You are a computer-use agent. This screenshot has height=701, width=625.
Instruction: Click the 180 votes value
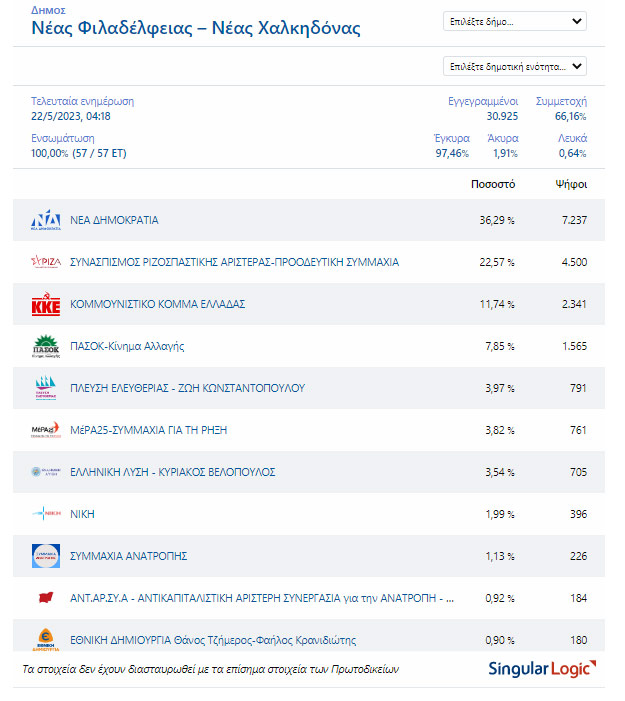pyautogui.click(x=578, y=640)
